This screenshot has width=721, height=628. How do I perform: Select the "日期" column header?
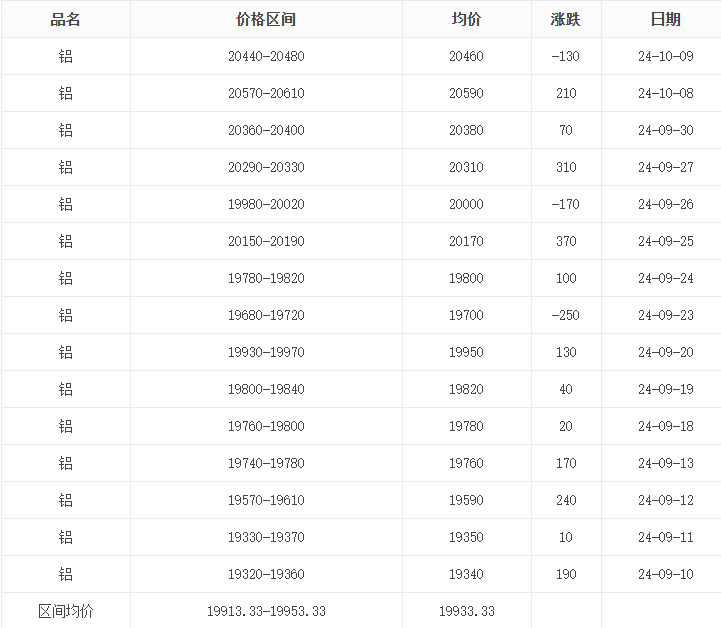click(665, 19)
